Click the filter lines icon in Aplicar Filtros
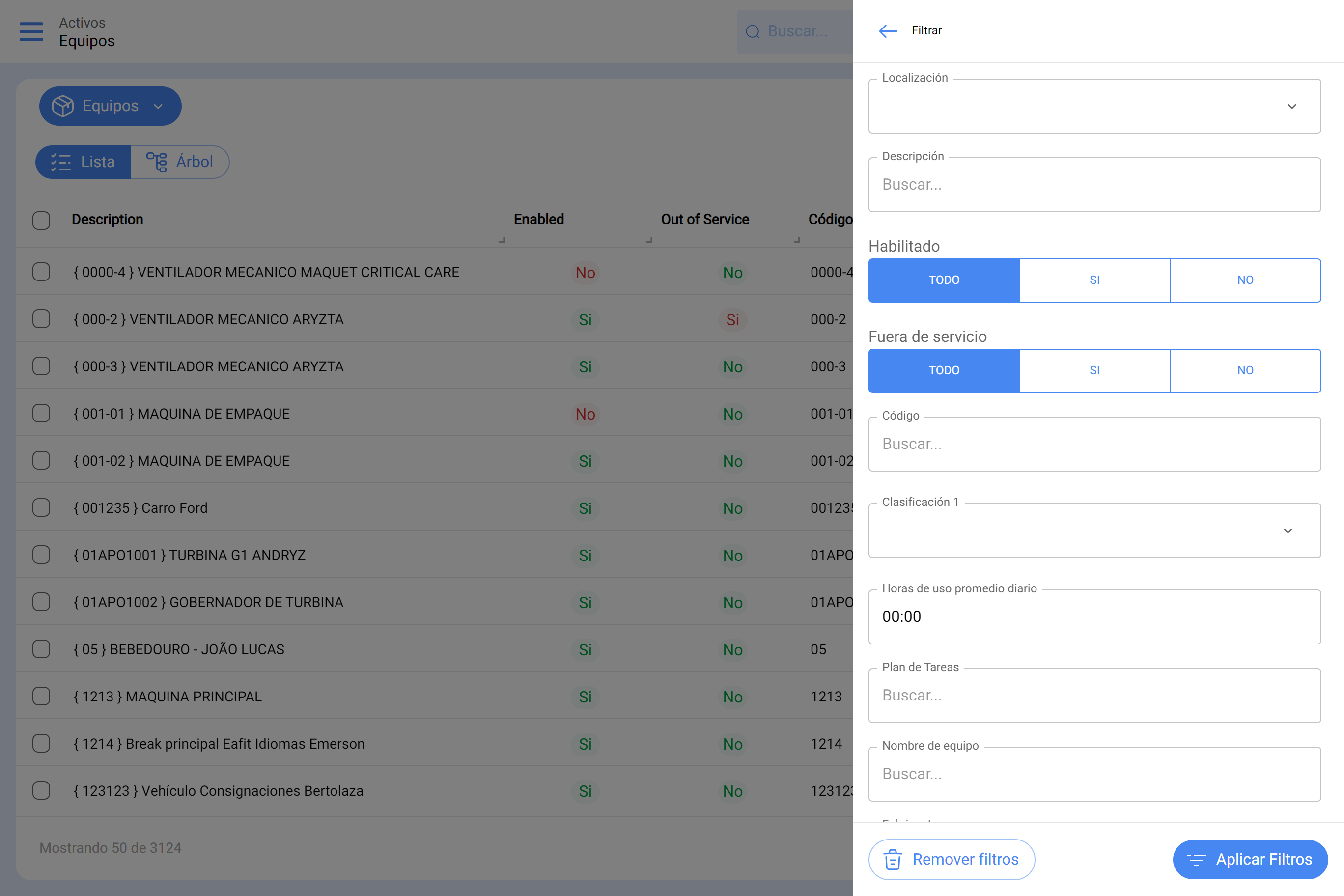The image size is (1344, 896). pyautogui.click(x=1196, y=860)
